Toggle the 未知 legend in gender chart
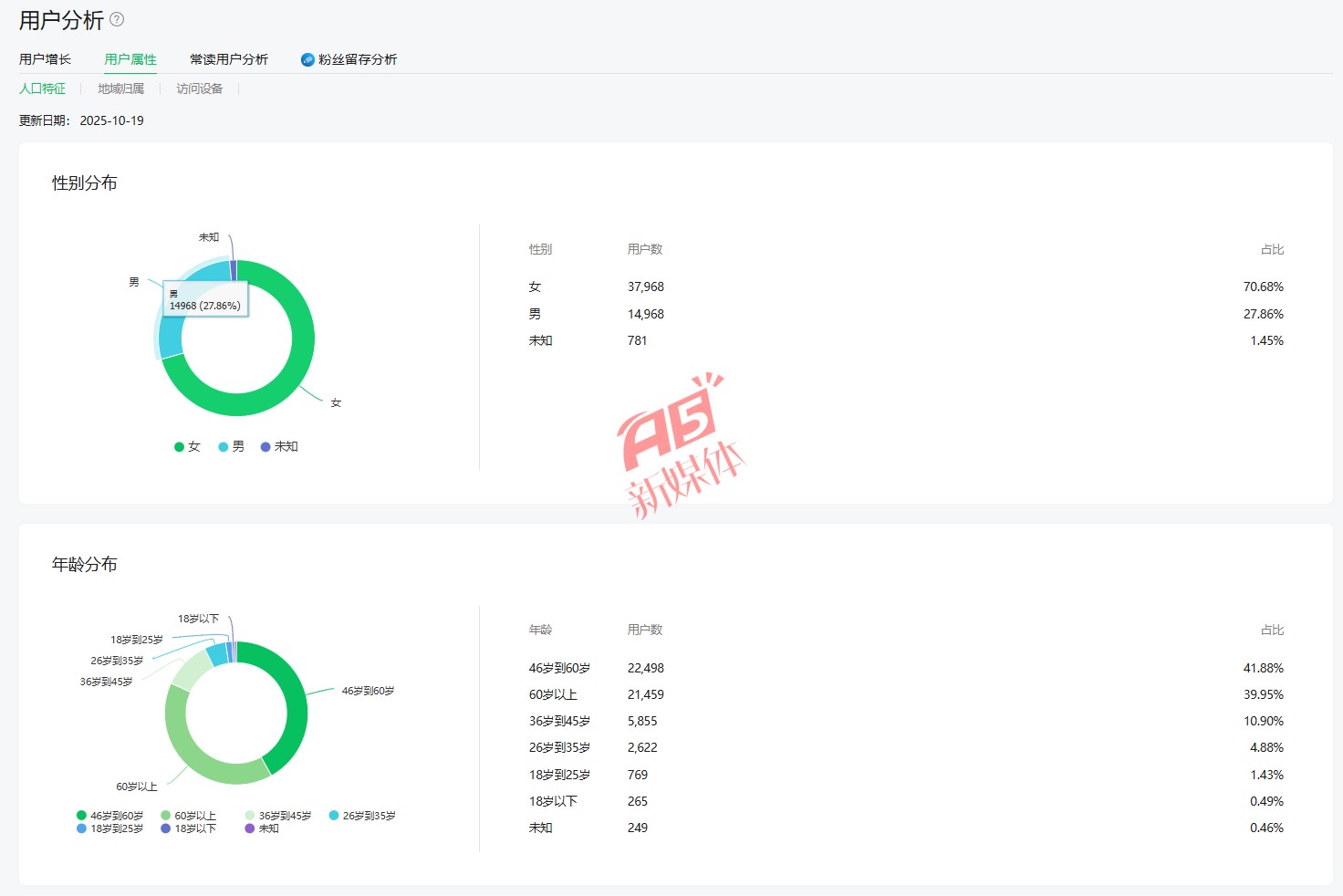 point(279,446)
